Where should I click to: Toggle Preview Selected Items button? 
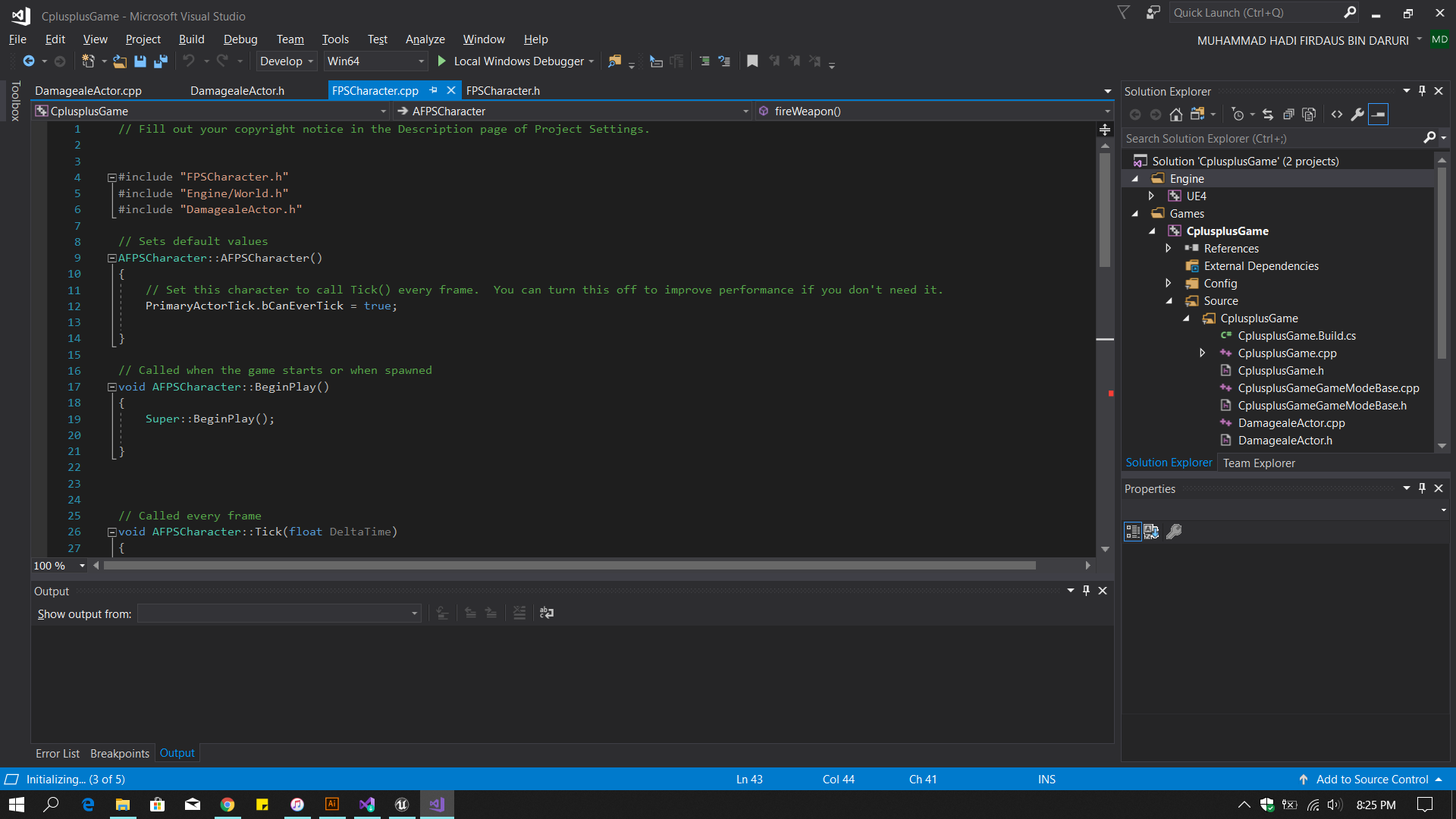pyautogui.click(x=1379, y=115)
